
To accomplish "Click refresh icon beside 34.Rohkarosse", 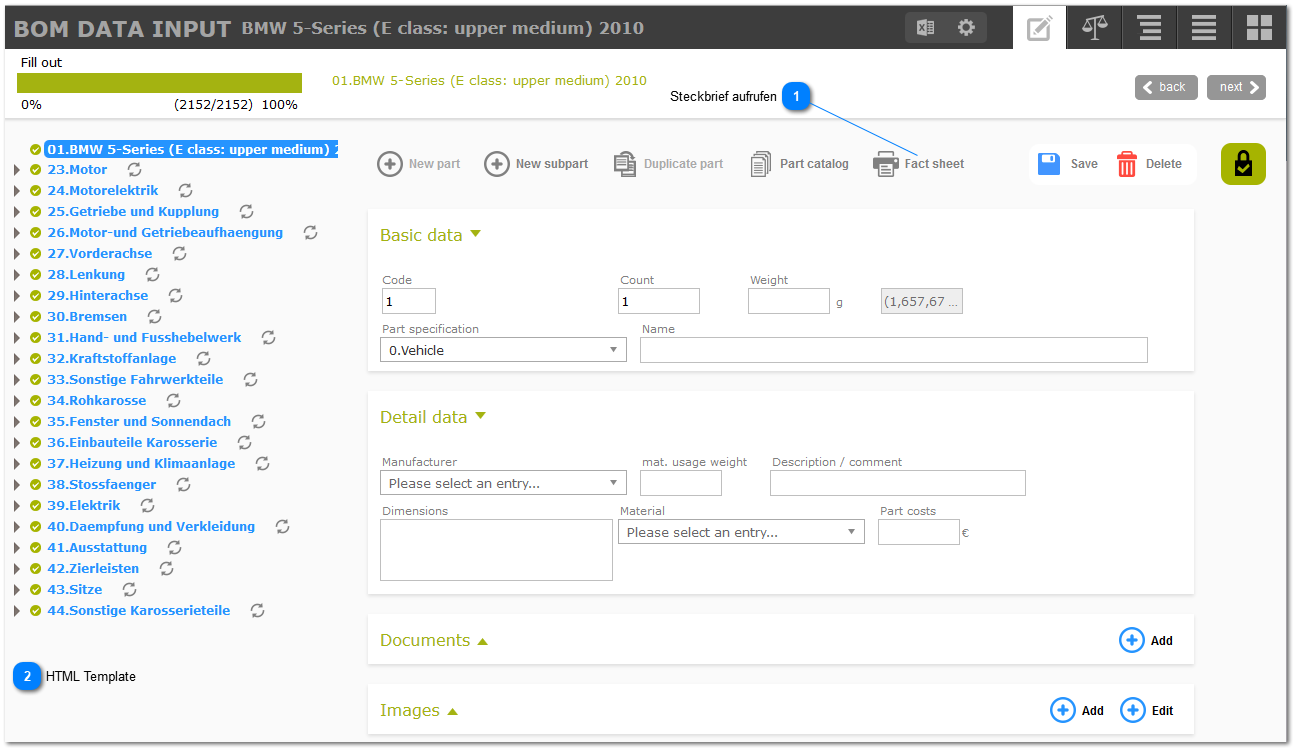I will click(x=174, y=401).
